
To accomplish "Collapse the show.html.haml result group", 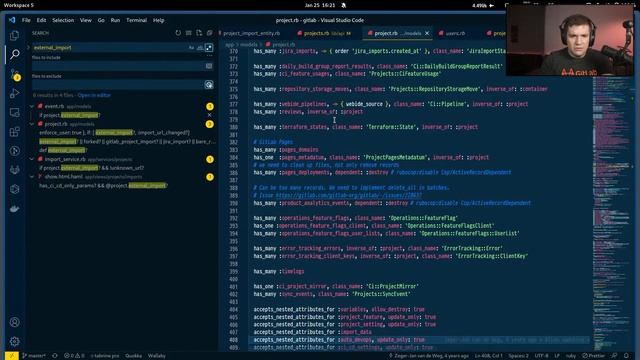I will point(32,177).
